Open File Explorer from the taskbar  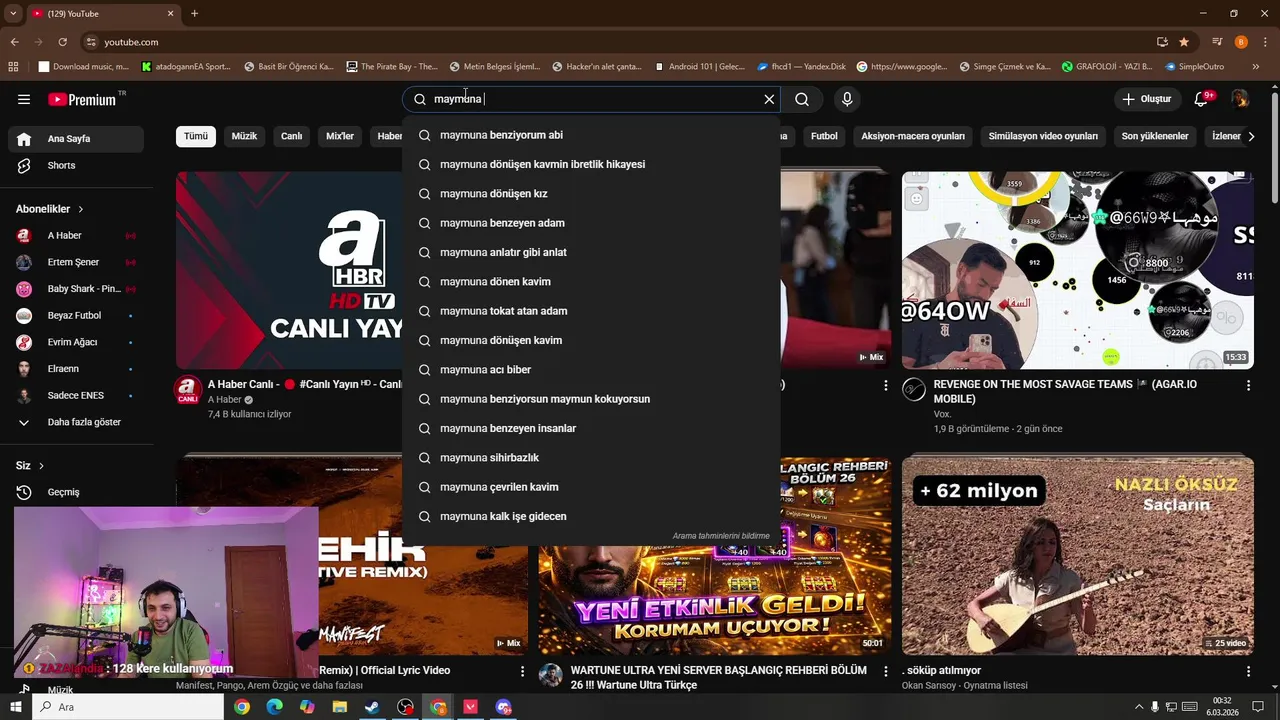coord(339,707)
